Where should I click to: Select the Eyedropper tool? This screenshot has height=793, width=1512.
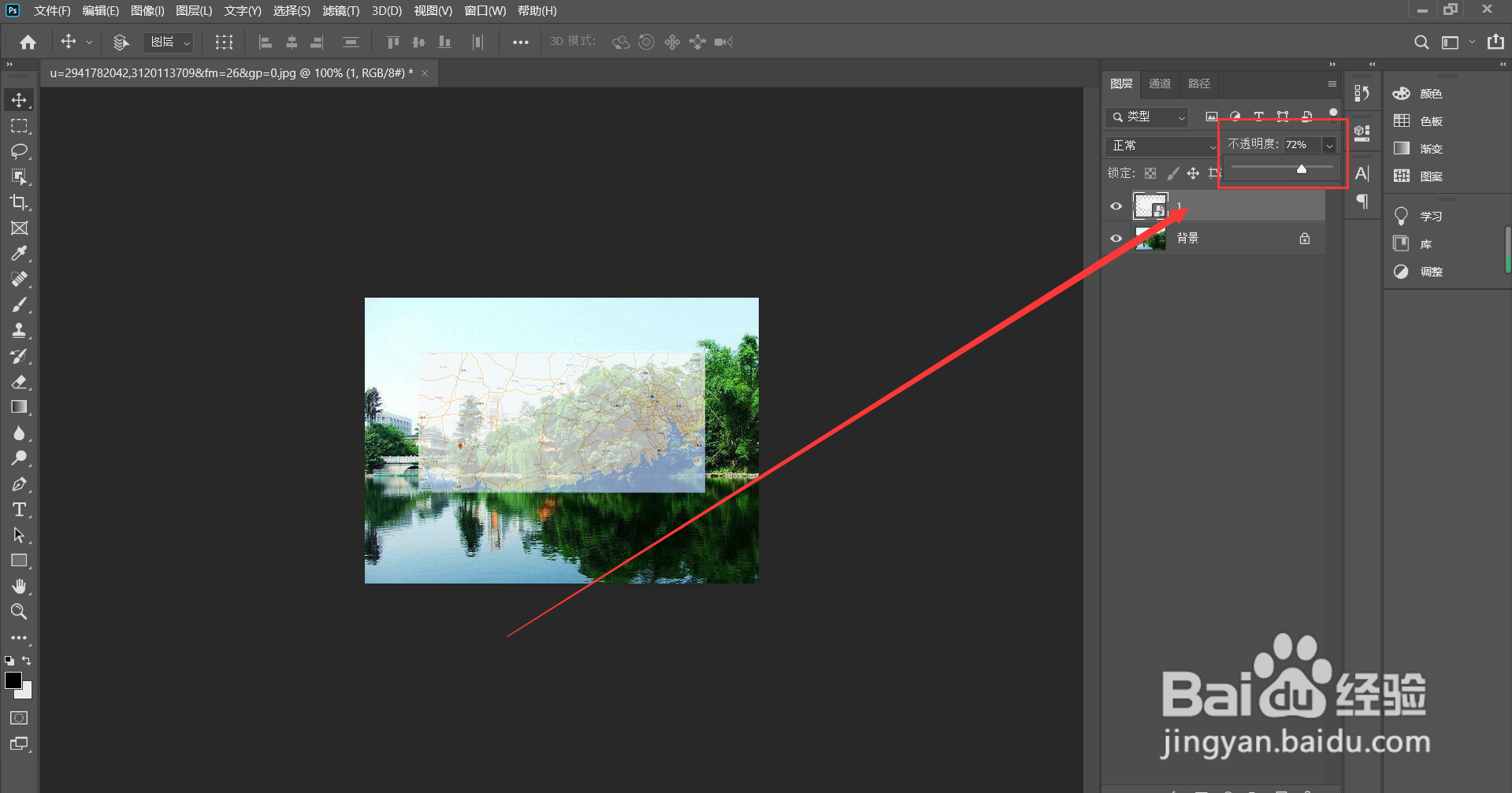coord(19,254)
